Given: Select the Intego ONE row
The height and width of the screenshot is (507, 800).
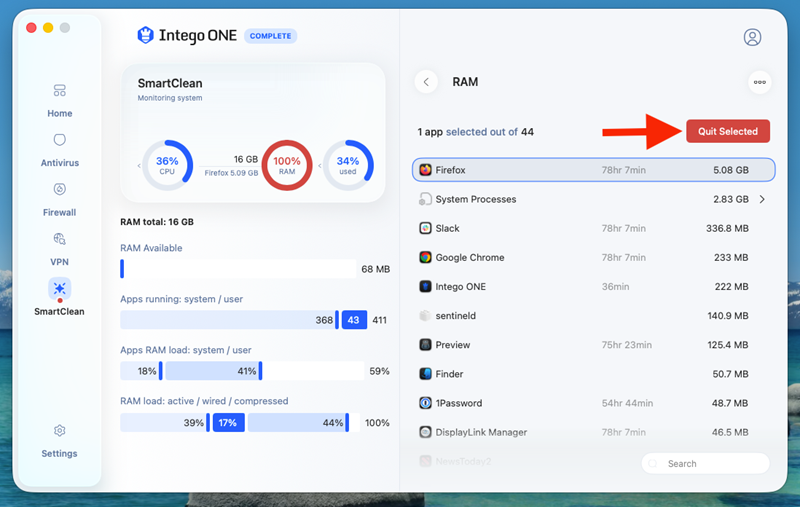Looking at the screenshot, I should tap(593, 286).
